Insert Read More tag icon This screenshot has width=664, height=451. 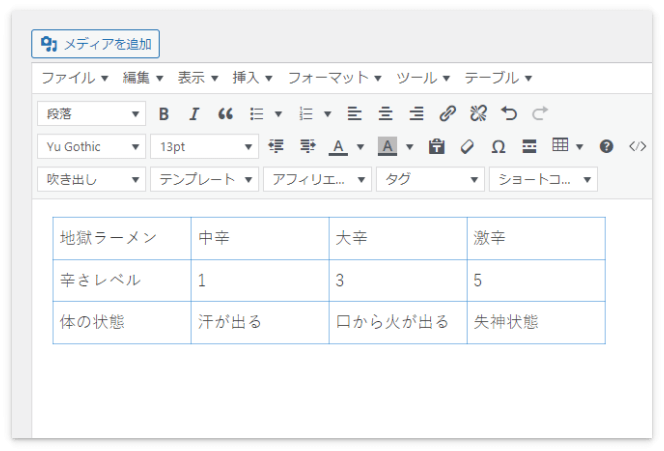click(529, 146)
